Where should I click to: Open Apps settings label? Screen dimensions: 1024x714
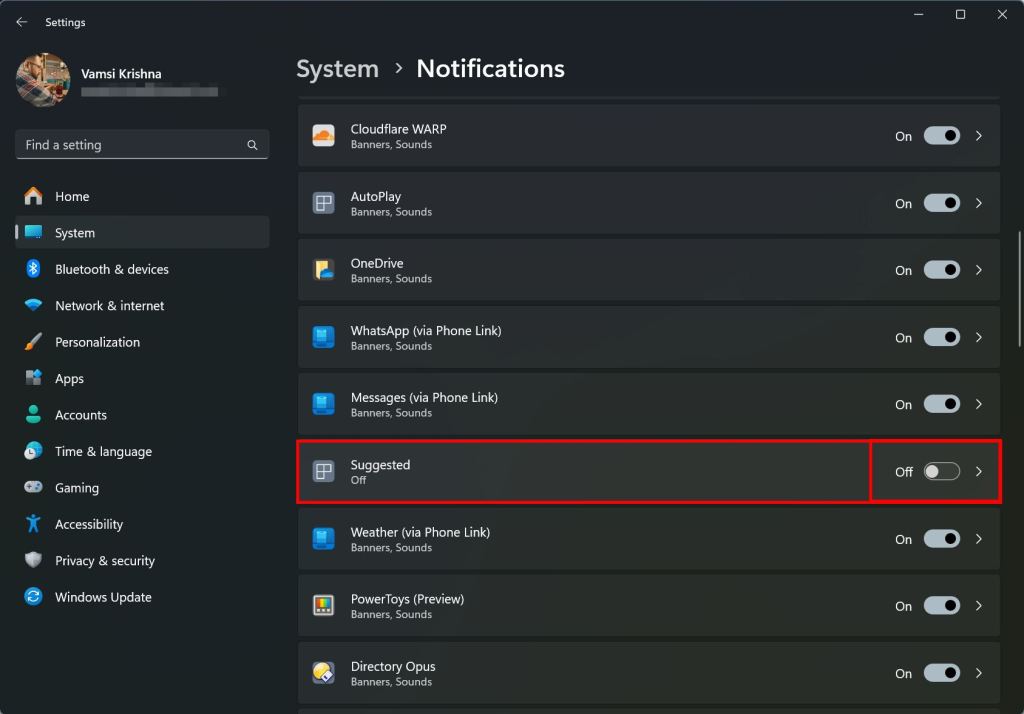[69, 379]
